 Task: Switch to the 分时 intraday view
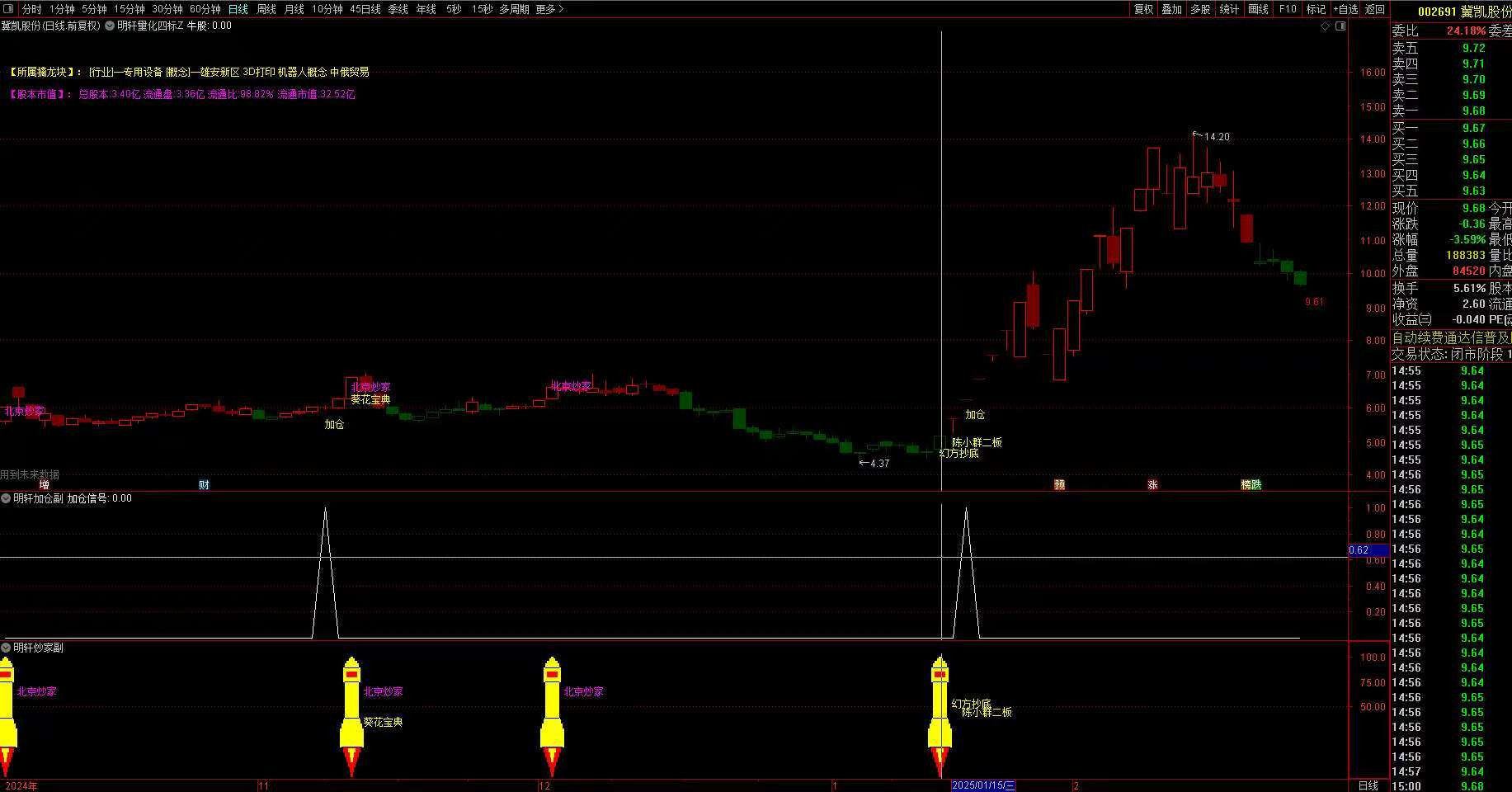click(31, 9)
